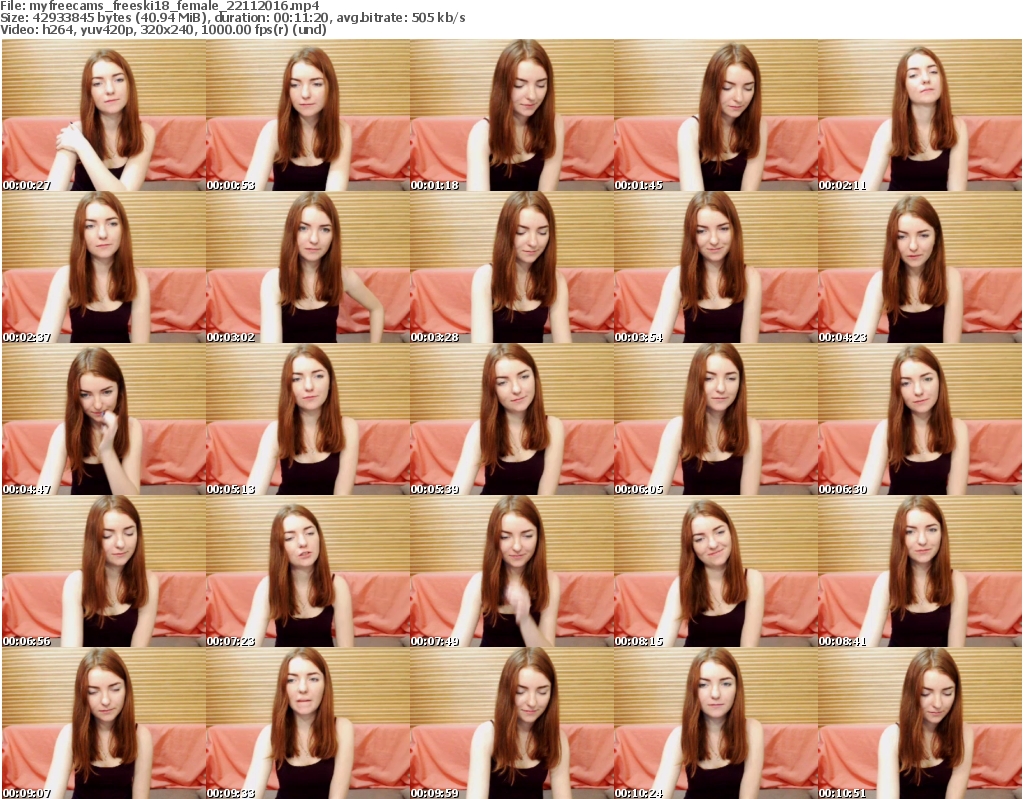This screenshot has height=799, width=1024.
Task: Open the frame stamped 00:03:28
Action: (x=511, y=267)
